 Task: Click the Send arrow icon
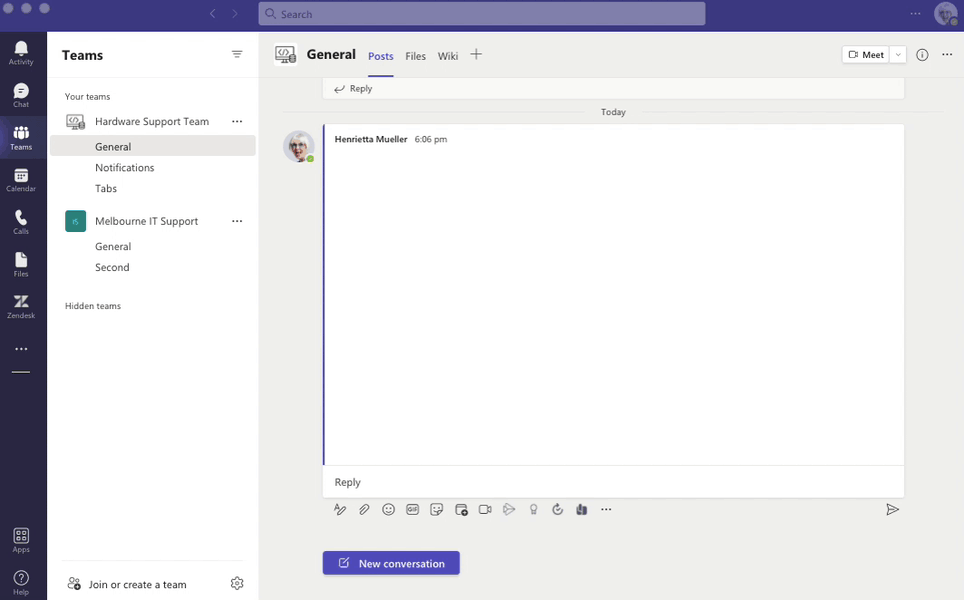892,509
